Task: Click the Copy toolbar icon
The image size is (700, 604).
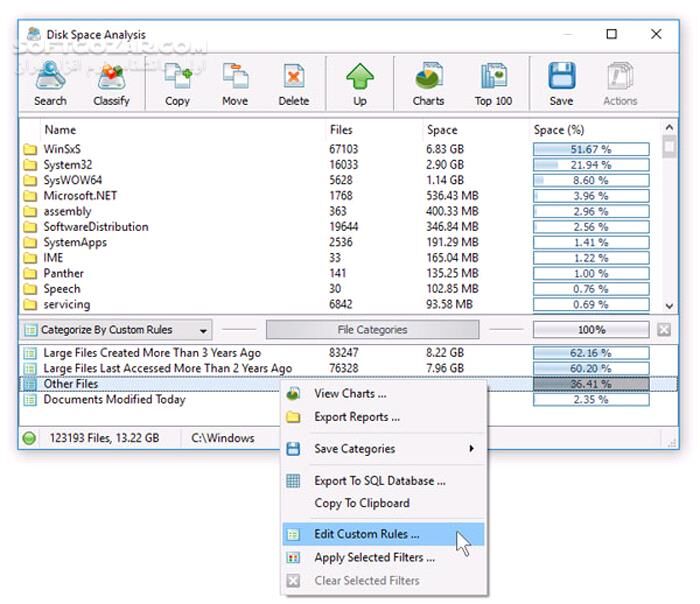Action: pyautogui.click(x=177, y=83)
